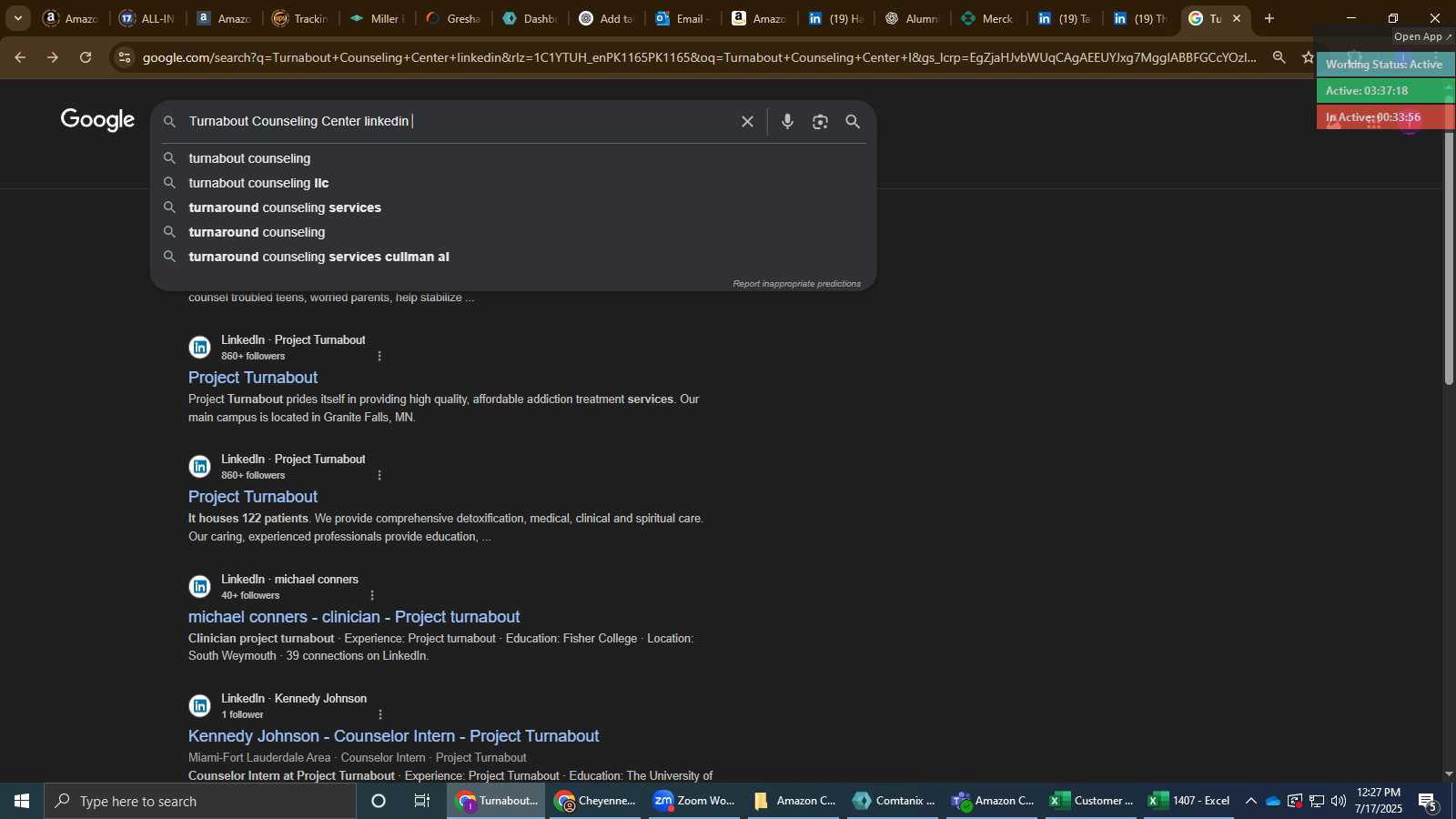The height and width of the screenshot is (819, 1456).
Task: Open Windows Start menu
Action: tap(22, 801)
